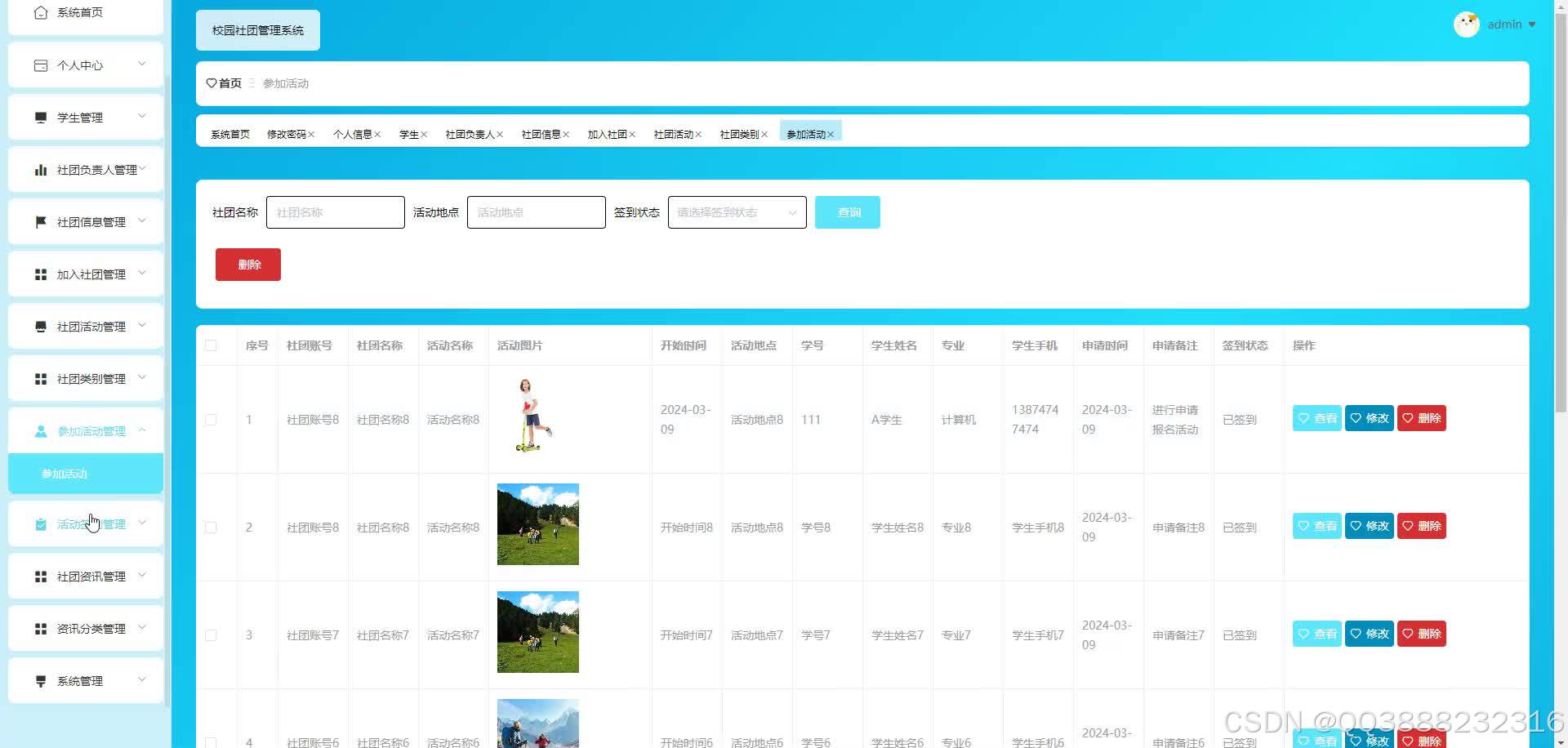This screenshot has width=1568, height=748.
Task: Click the grid icon beside 社团类别管理
Action: point(41,379)
